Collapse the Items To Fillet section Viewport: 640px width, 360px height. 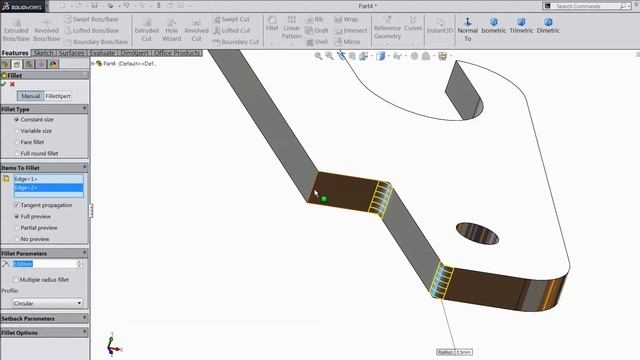[85, 167]
